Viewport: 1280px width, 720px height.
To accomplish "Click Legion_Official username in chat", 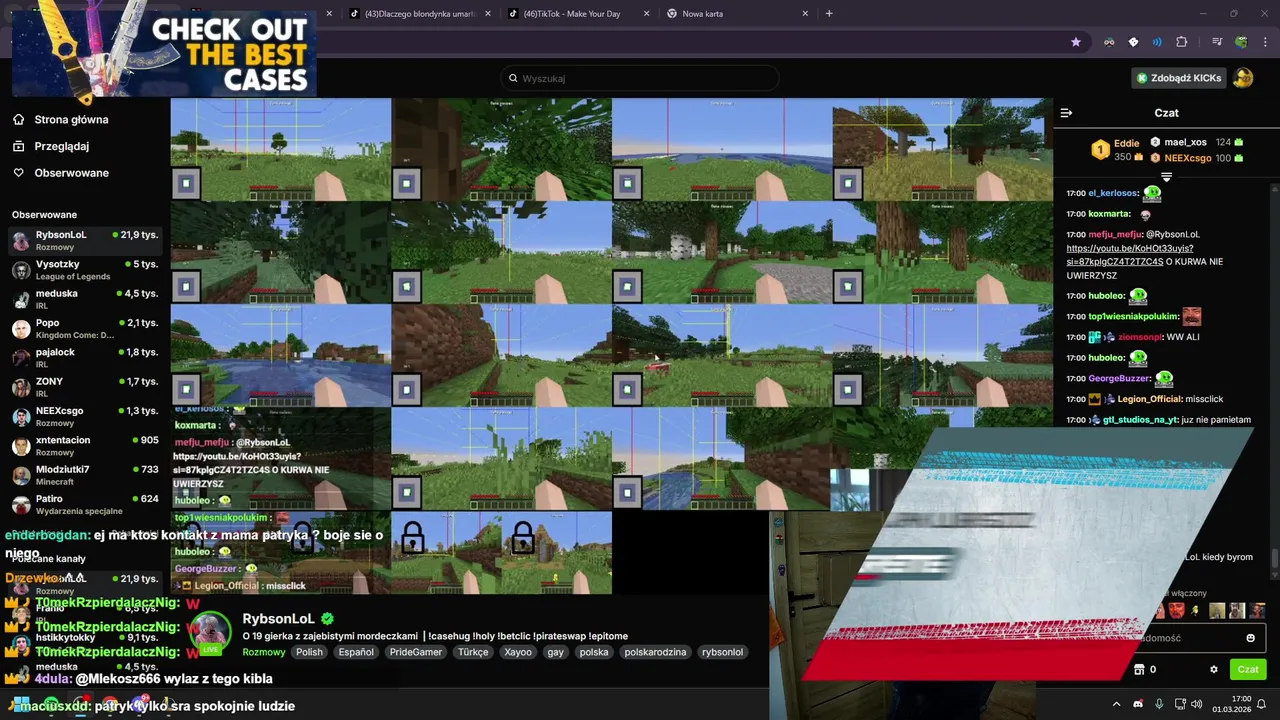I will tap(1149, 399).
